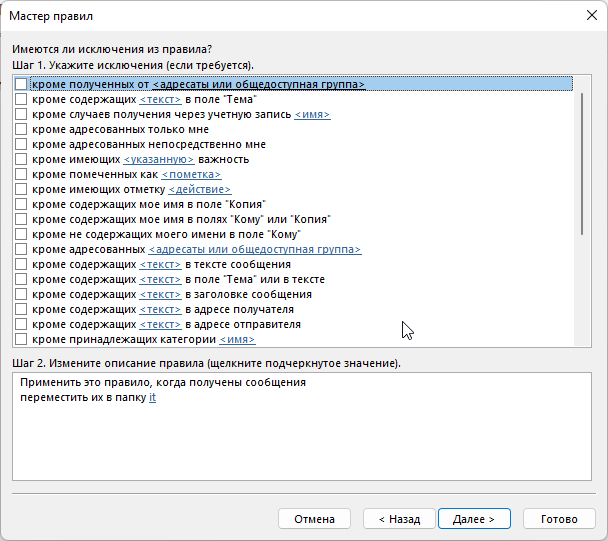Enable 'кроме адресованных только мне' checkbox
The width and height of the screenshot is (608, 541).
click(x=21, y=129)
